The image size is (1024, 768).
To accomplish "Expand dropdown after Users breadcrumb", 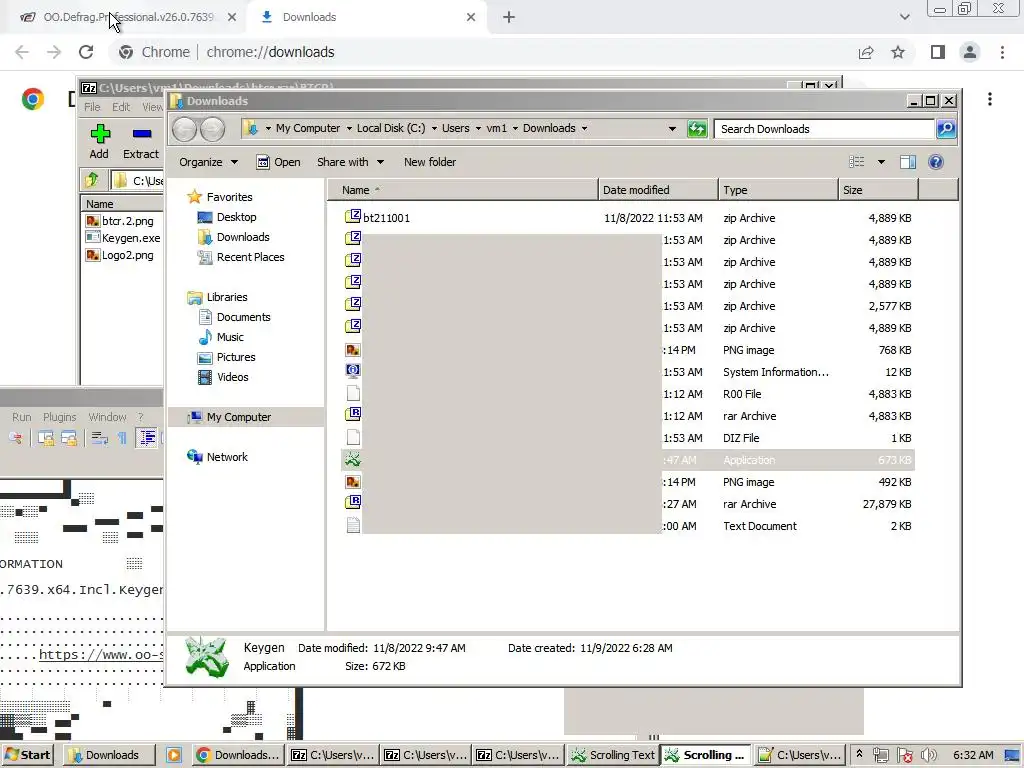I will pos(479,129).
